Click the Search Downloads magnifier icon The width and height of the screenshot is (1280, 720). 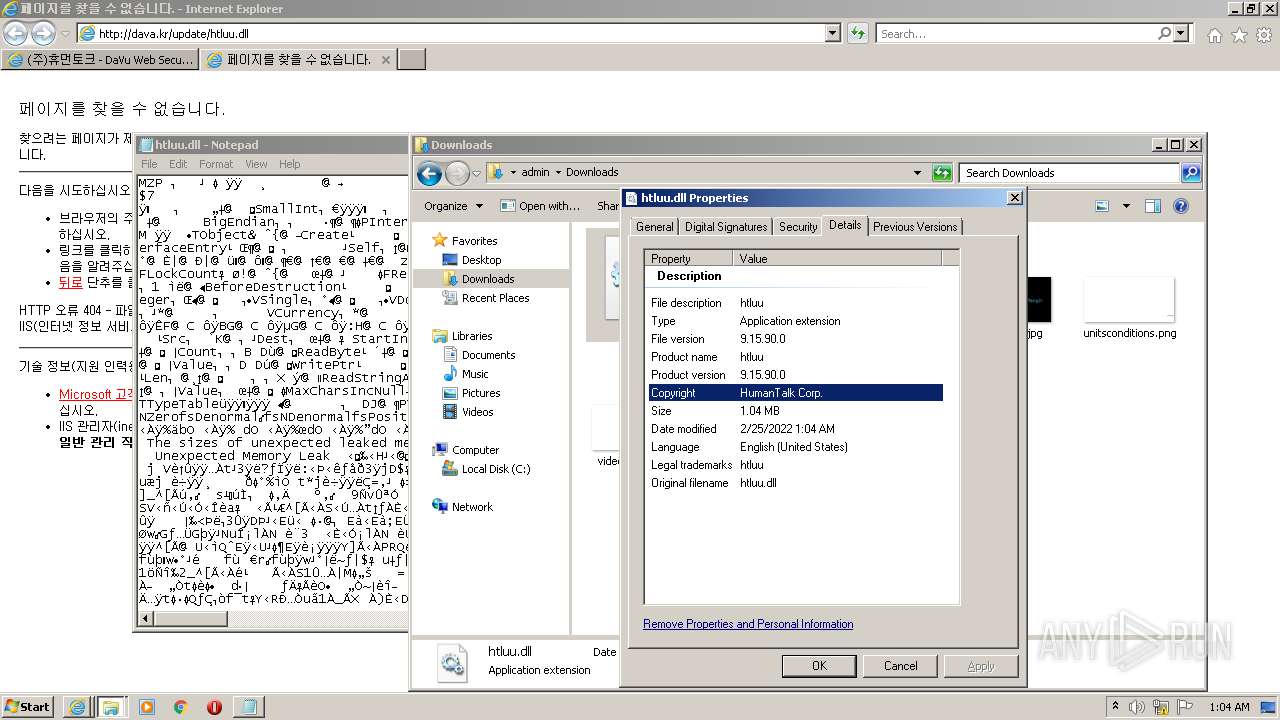1190,173
